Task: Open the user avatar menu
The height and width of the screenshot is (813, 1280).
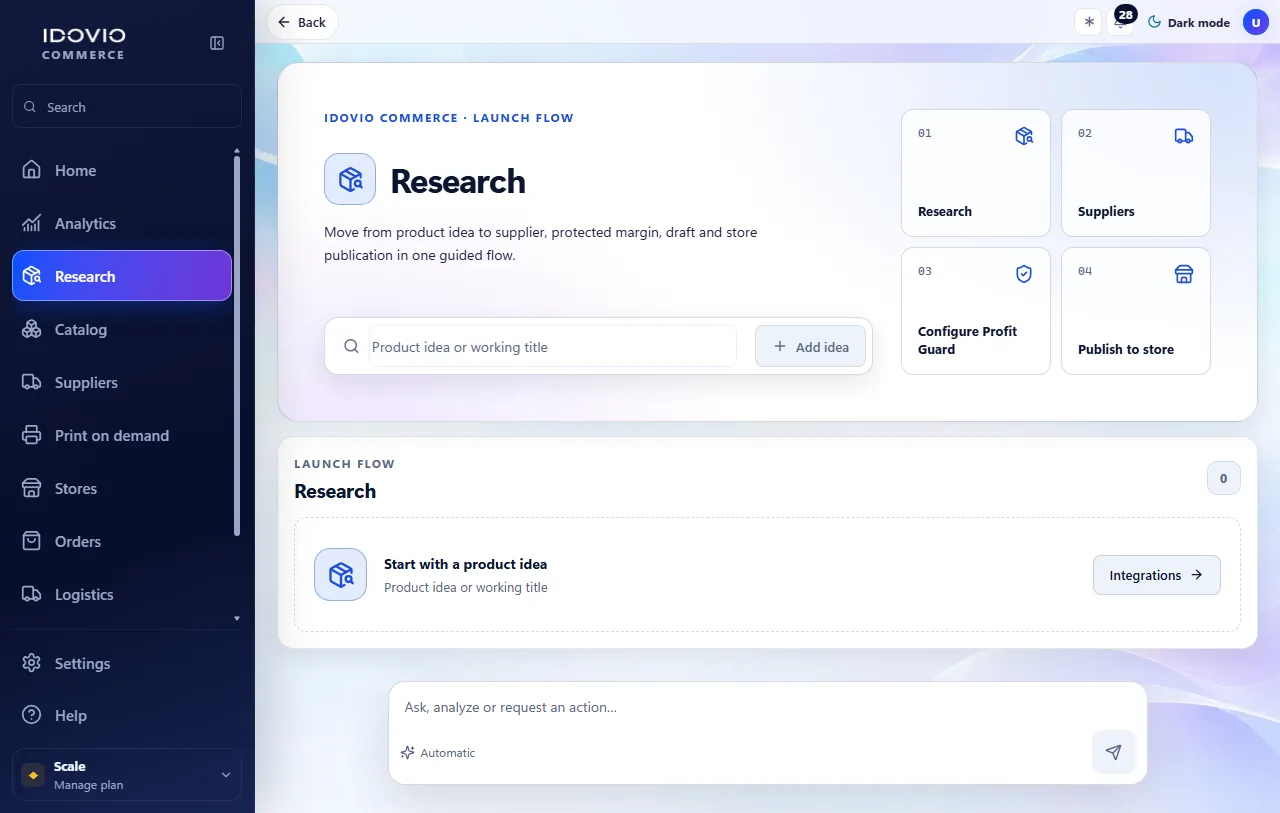Action: coord(1256,22)
